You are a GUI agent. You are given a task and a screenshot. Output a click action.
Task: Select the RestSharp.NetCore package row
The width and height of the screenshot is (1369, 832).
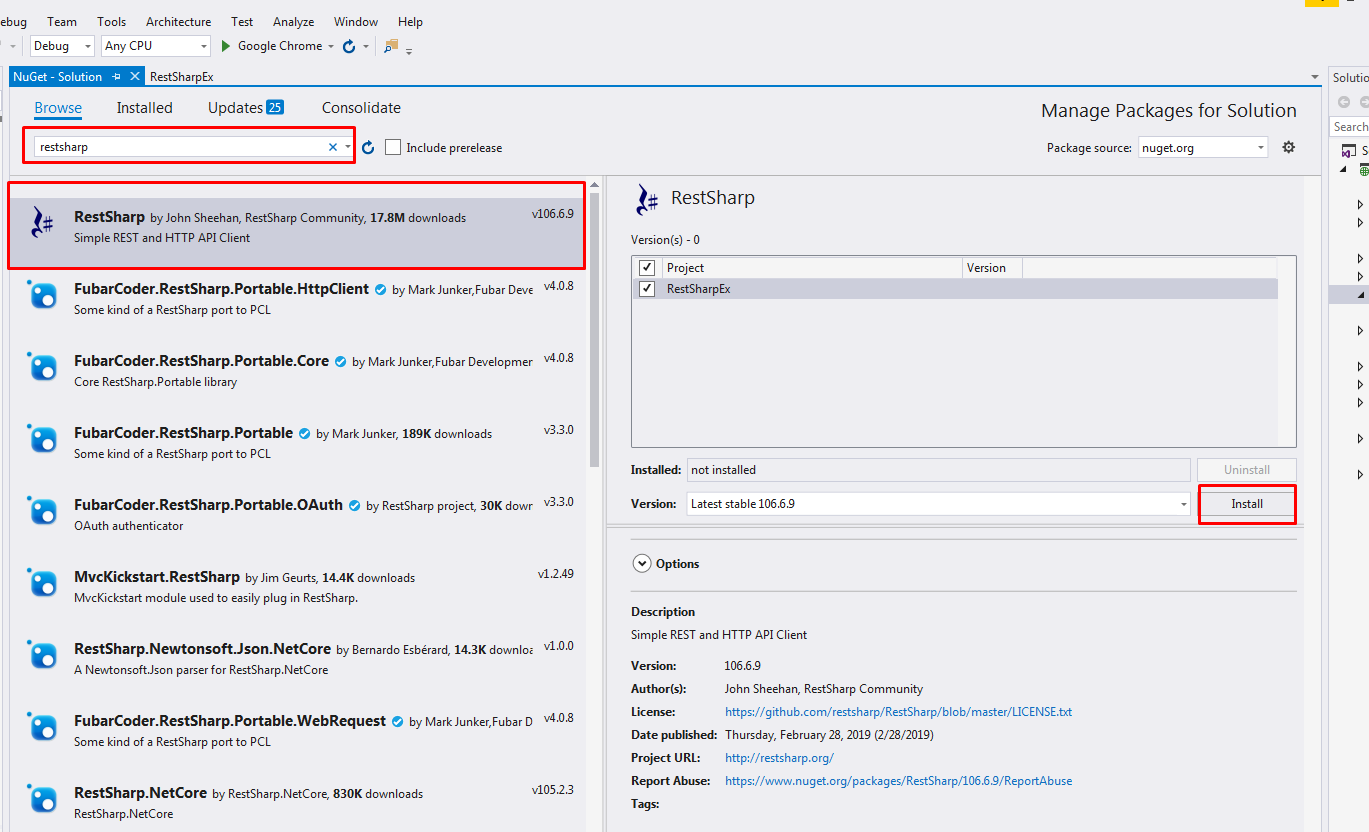(296, 801)
